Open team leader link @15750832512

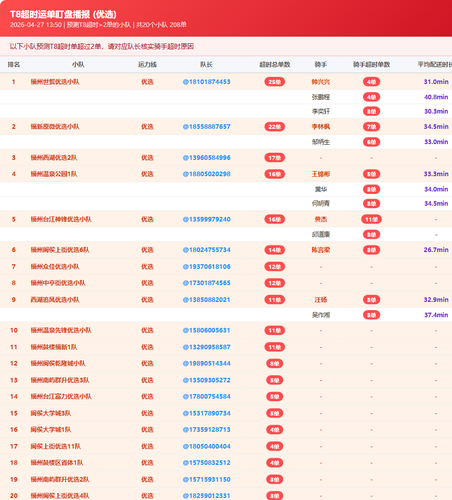tap(206, 463)
